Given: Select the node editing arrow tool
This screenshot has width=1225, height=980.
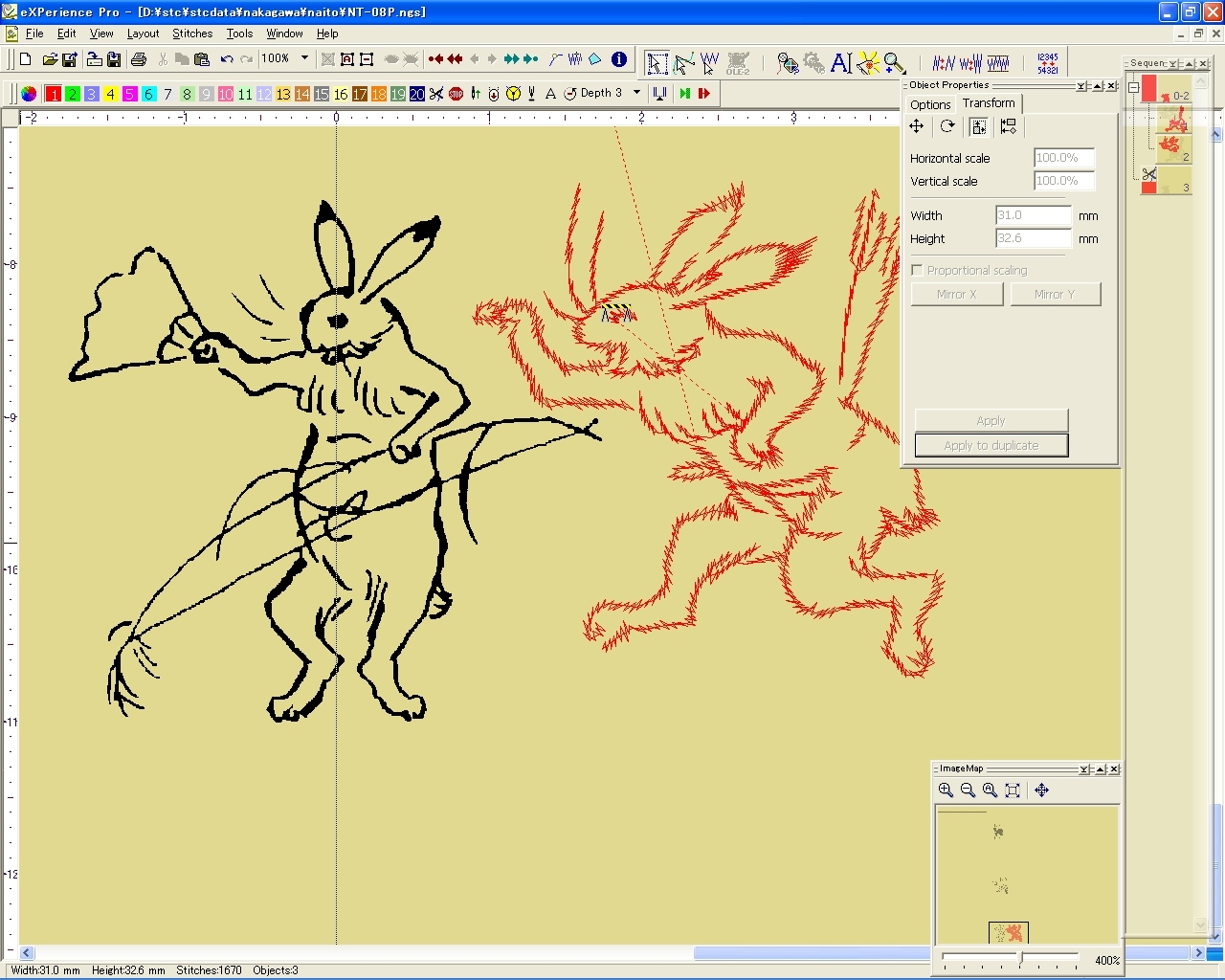Looking at the screenshot, I should tap(683, 63).
